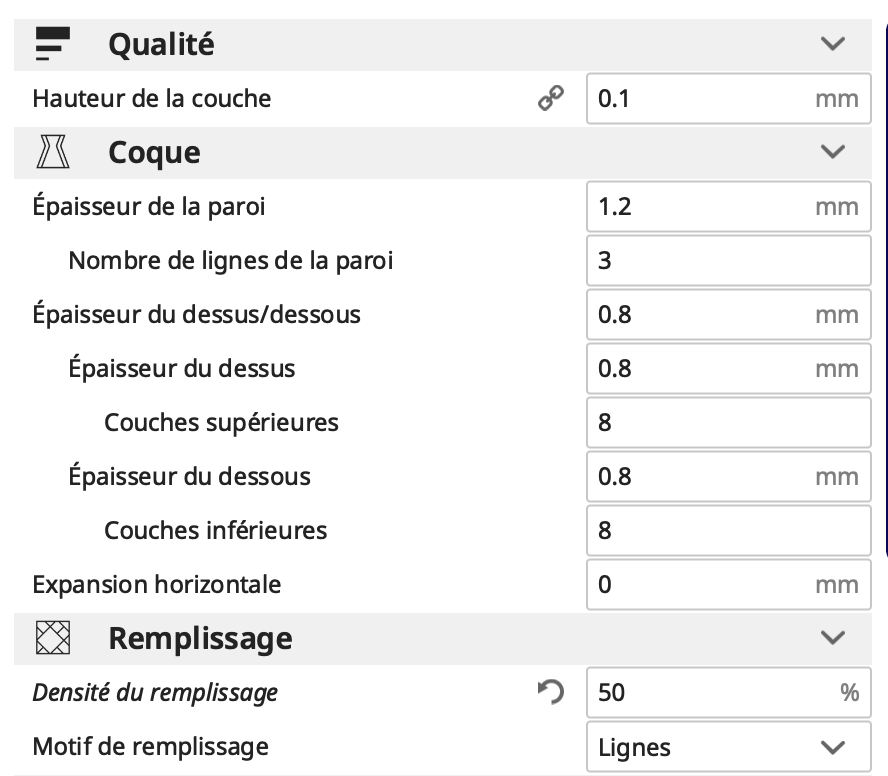Collapse the Coque section chevron
The width and height of the screenshot is (888, 776).
pos(832,152)
